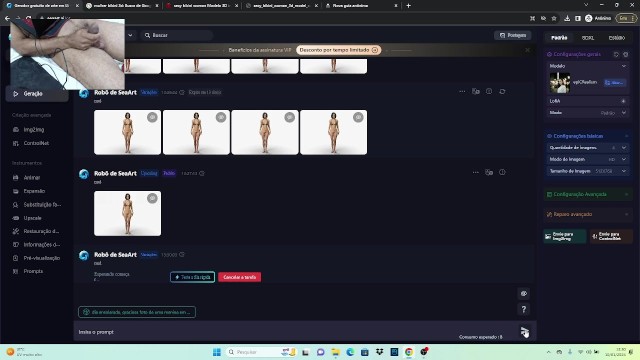
Task: Open the Windows Start menu
Action: pos(217,352)
